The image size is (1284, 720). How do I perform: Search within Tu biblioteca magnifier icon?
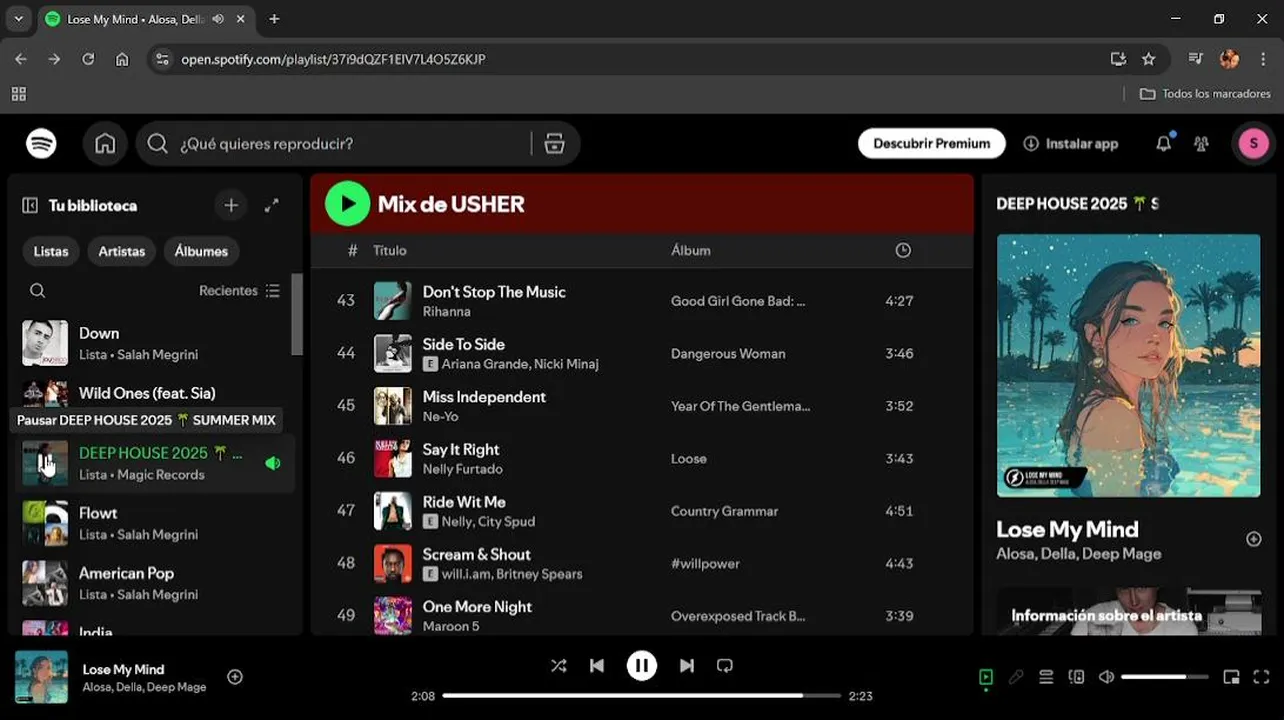pos(37,291)
